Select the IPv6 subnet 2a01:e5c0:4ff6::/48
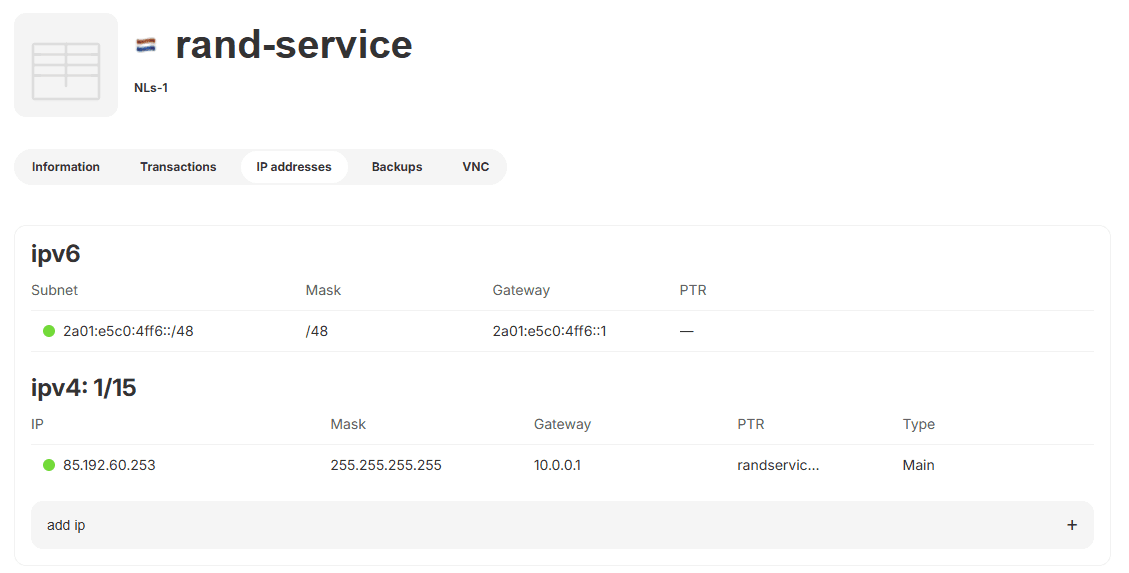 point(128,331)
